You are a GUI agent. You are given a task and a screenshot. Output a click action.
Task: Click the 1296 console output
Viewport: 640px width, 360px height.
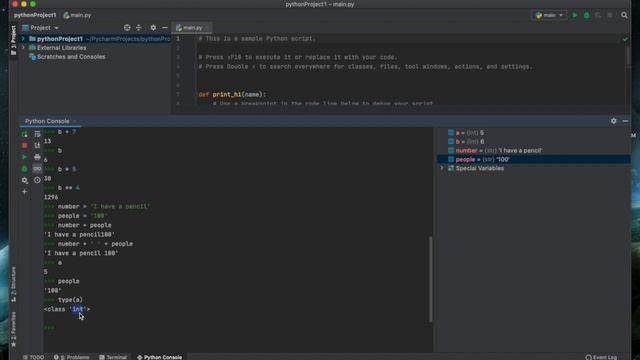(51, 197)
